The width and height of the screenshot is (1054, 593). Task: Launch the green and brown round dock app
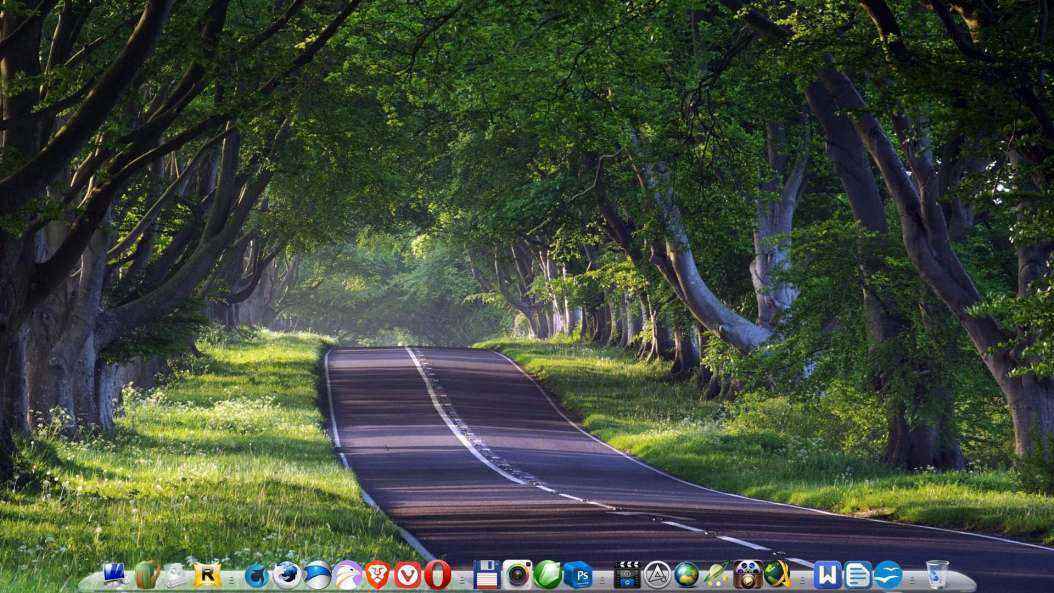tap(146, 575)
